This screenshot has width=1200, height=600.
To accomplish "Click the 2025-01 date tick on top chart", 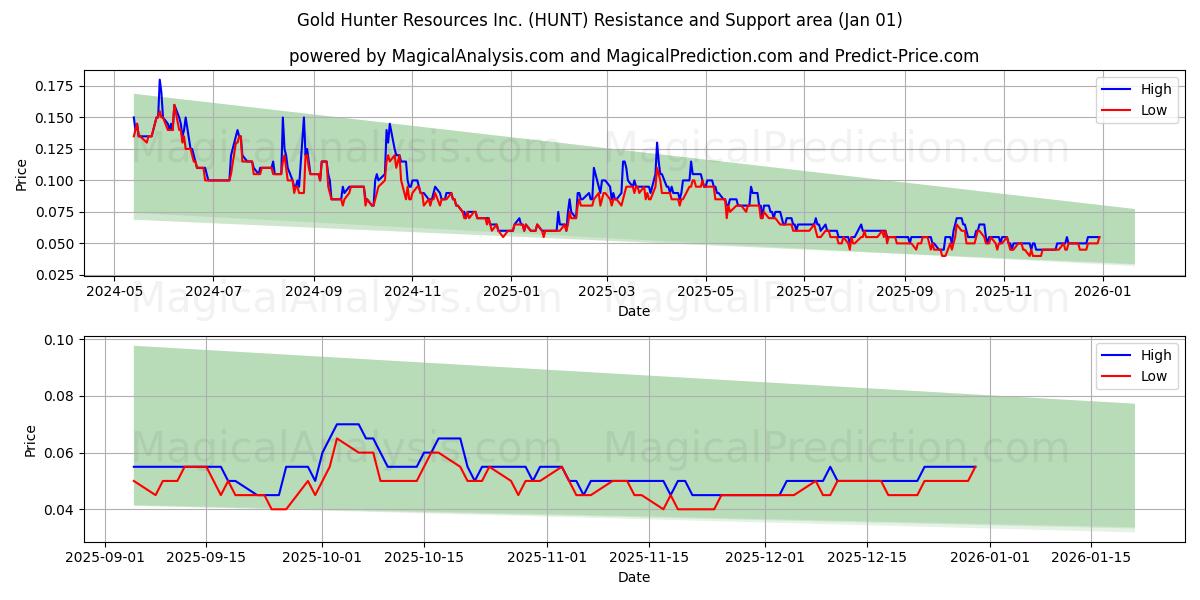I will click(x=511, y=291).
